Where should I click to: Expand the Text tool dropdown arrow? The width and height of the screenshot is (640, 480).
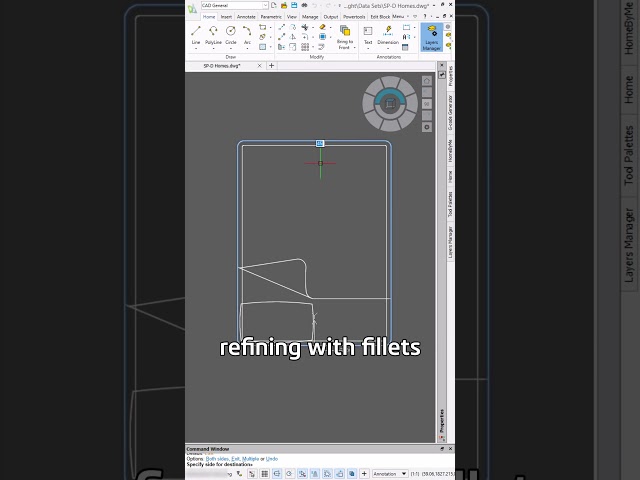tap(368, 49)
